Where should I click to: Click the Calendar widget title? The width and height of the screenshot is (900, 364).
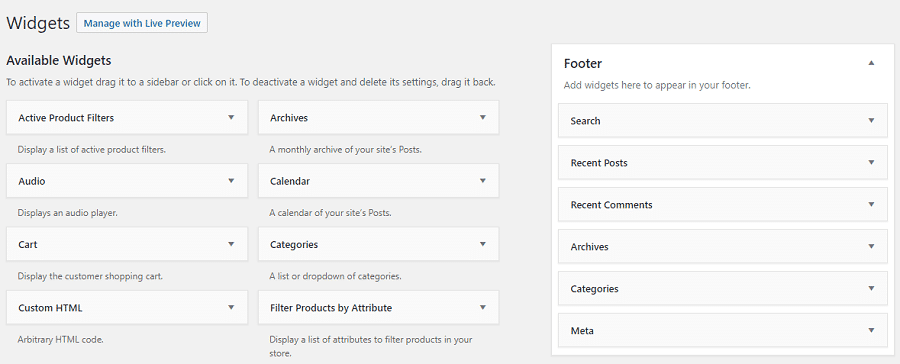290,181
